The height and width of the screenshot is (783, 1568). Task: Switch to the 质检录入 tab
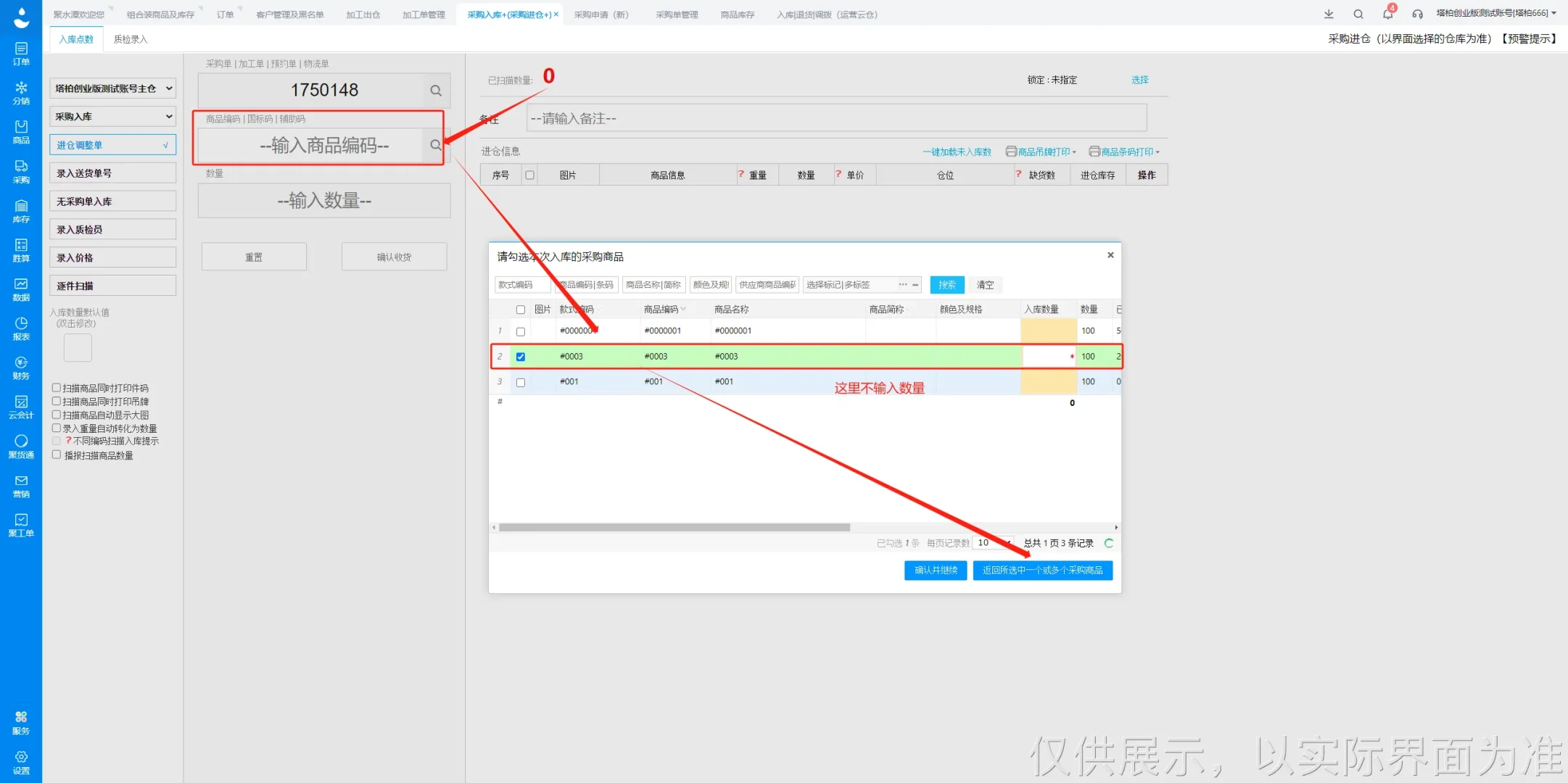[131, 39]
